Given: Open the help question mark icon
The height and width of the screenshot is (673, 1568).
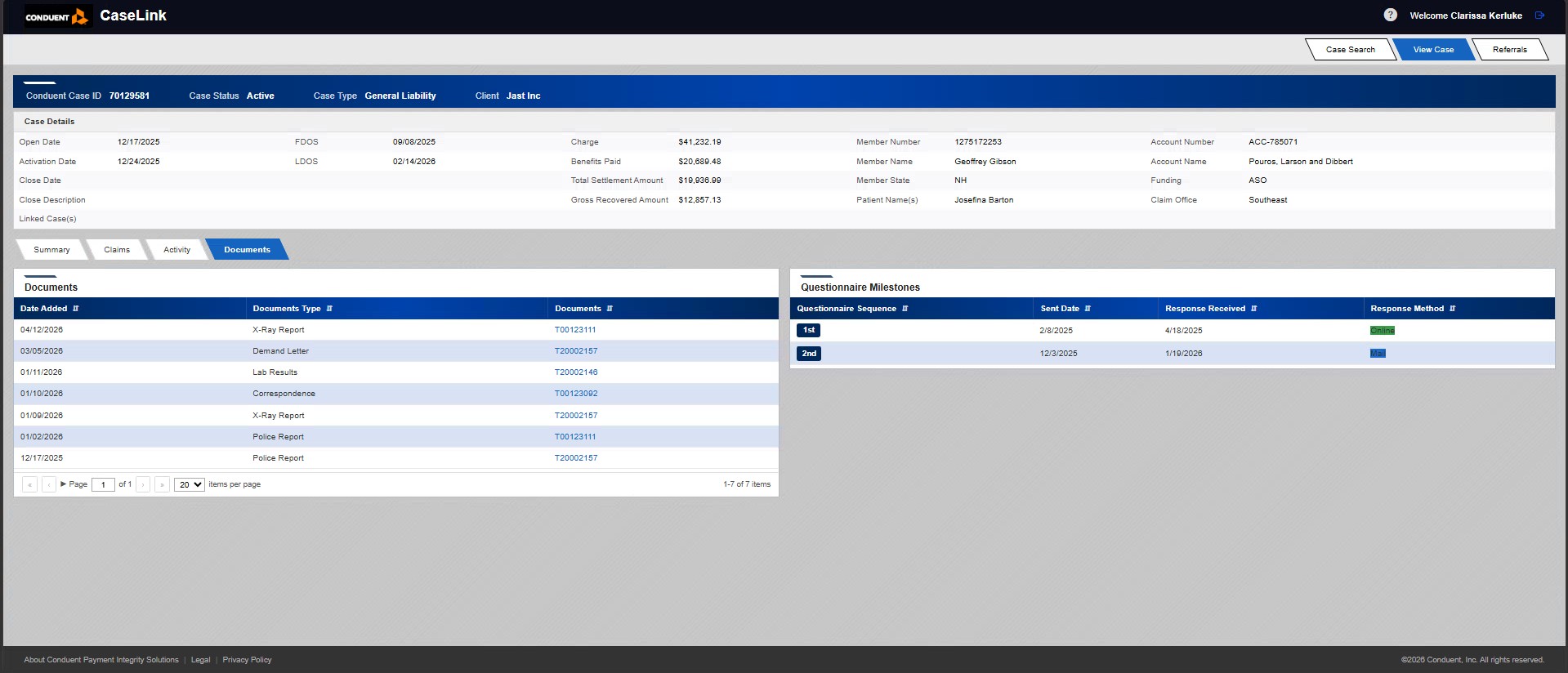Looking at the screenshot, I should 1390,15.
